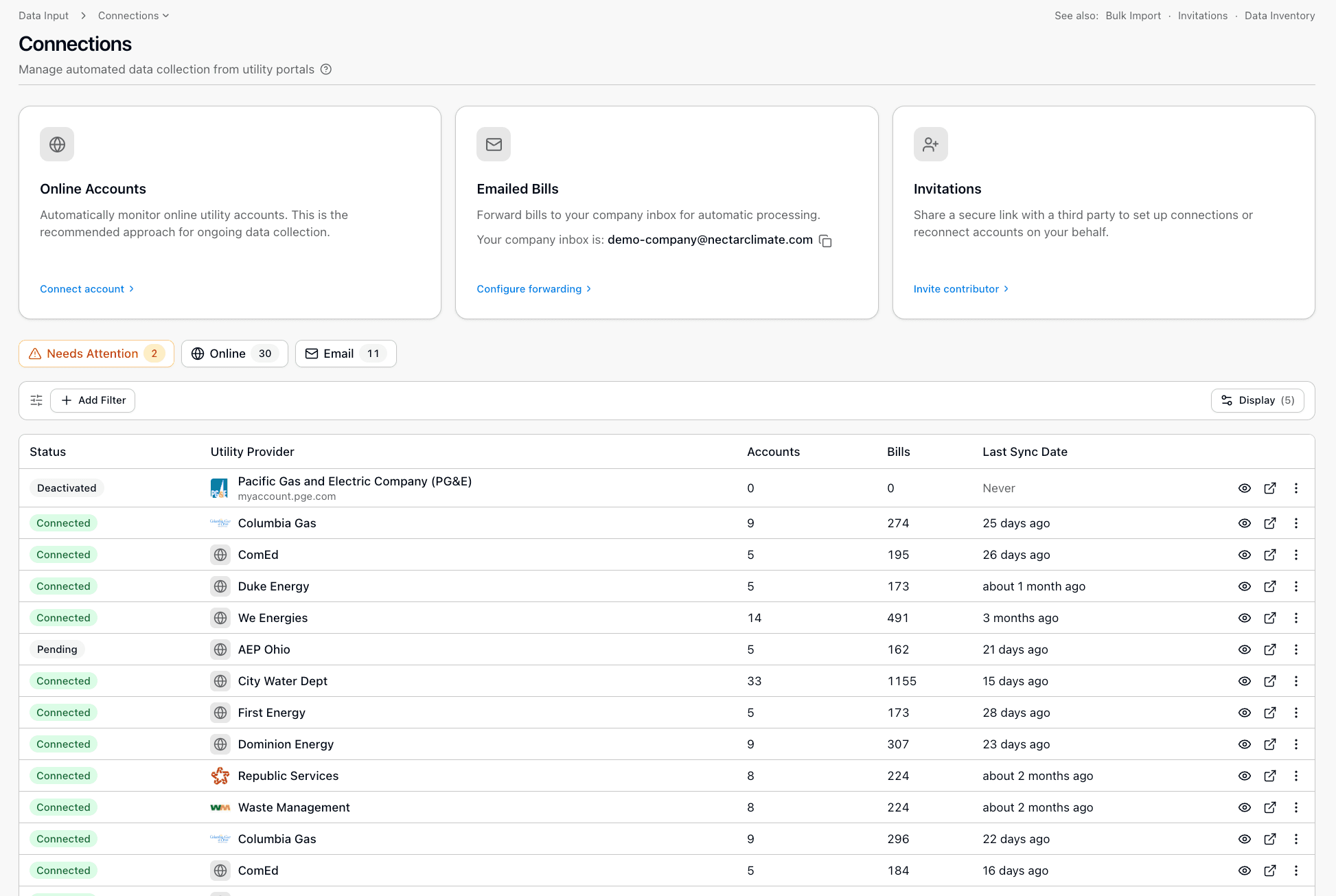
Task: Open more options menu for Duke Energy row
Action: (x=1296, y=586)
